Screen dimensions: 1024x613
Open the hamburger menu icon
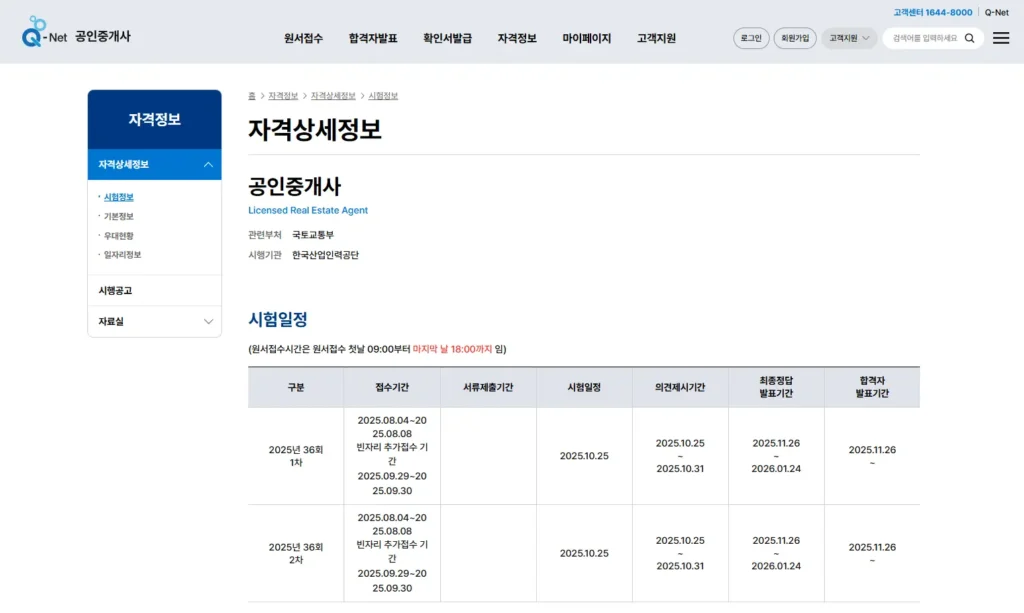[x=1000, y=37]
